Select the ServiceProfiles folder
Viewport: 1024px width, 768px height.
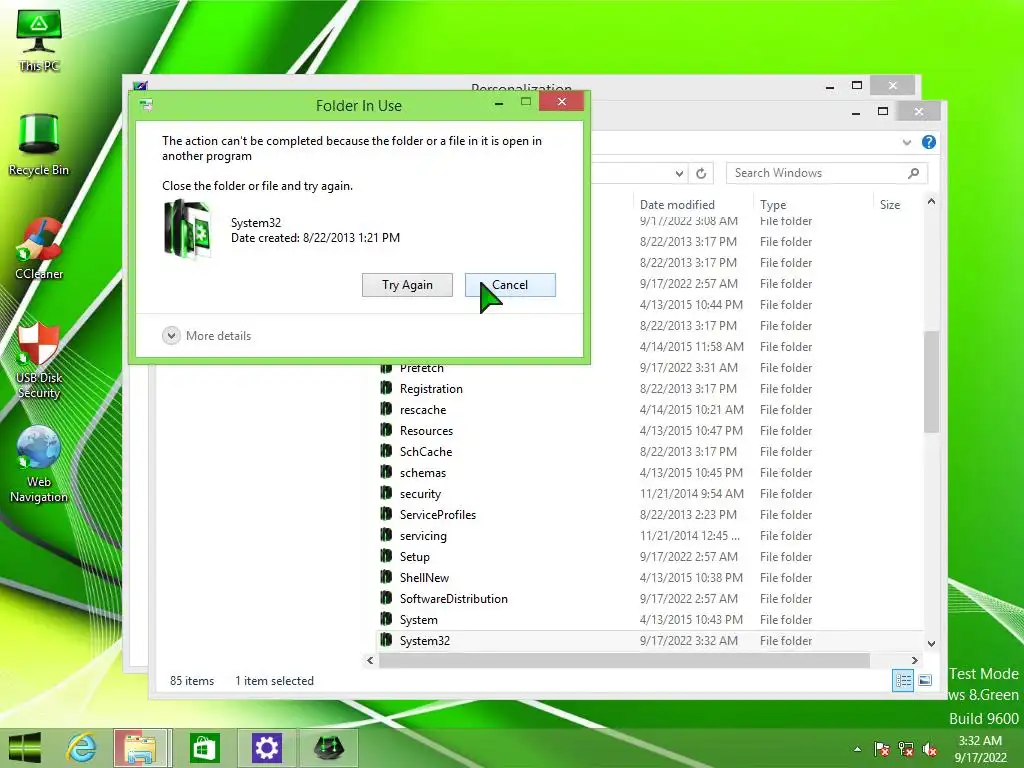click(438, 515)
